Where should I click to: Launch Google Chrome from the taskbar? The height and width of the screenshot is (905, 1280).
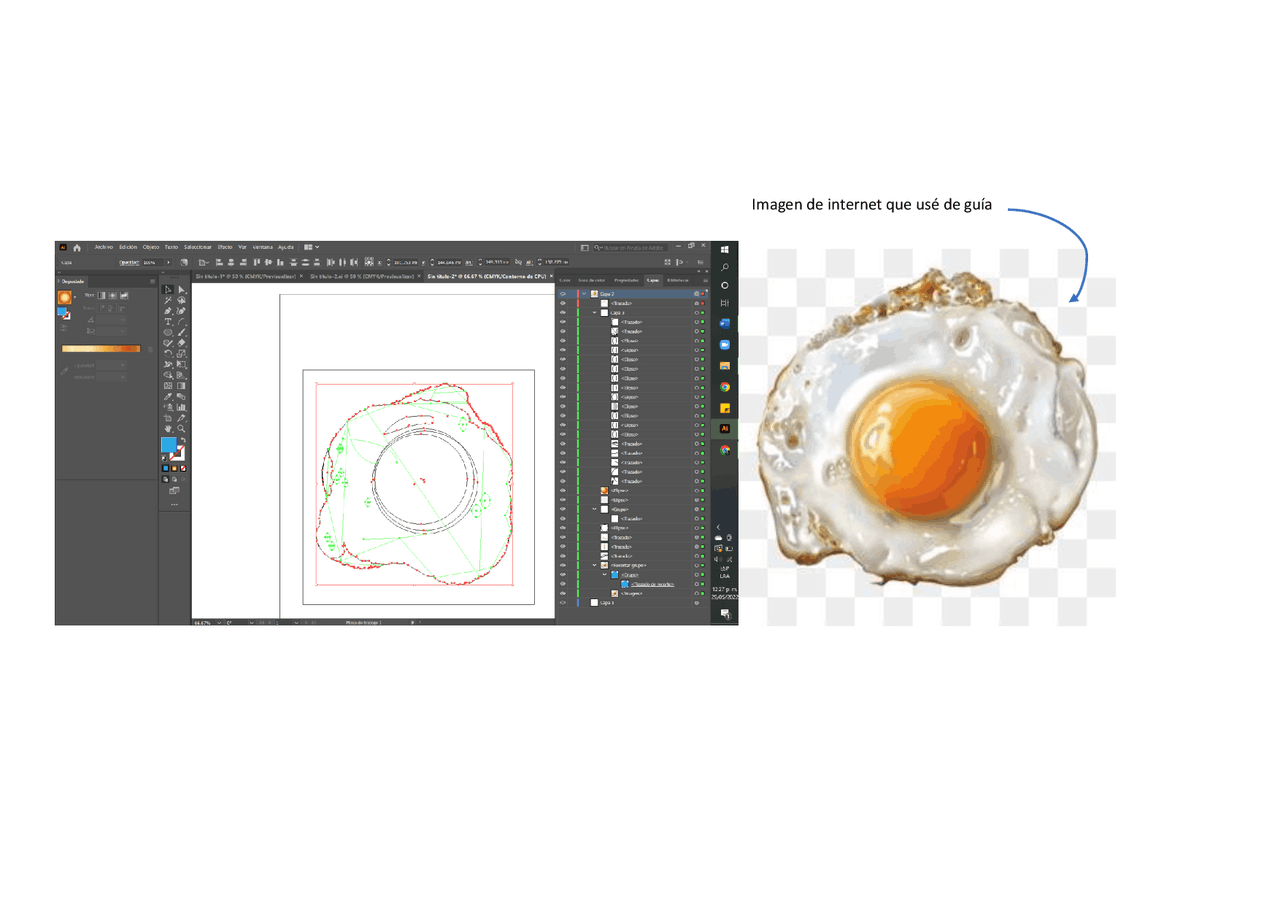coord(724,385)
